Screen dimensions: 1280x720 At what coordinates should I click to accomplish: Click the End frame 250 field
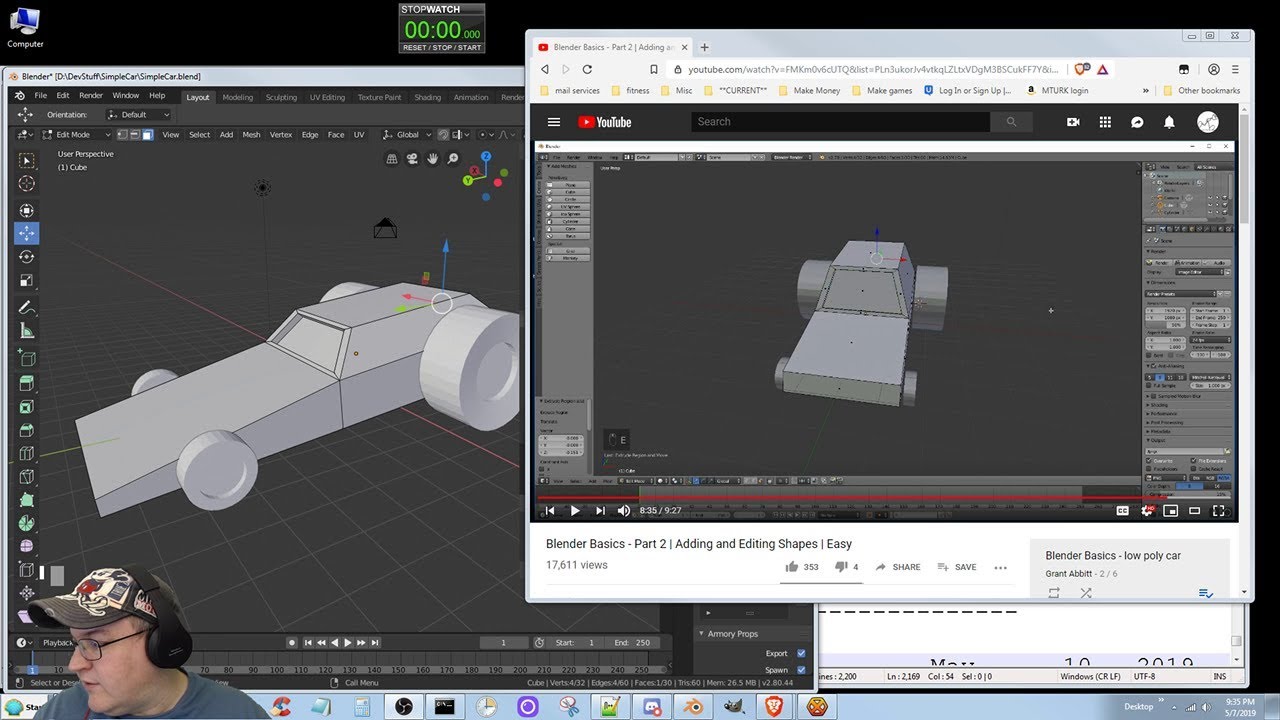(x=632, y=642)
